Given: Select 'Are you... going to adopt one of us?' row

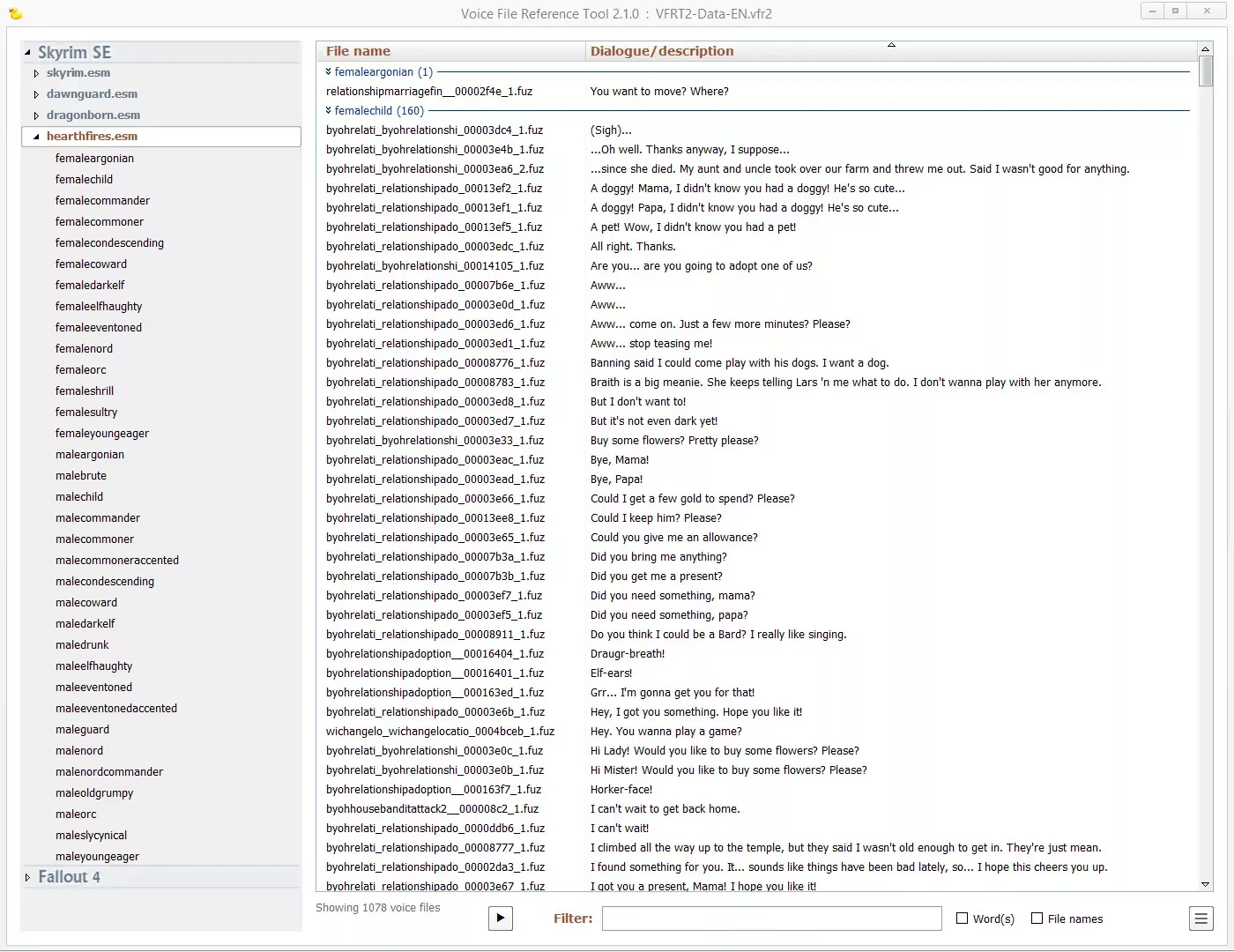Looking at the screenshot, I should click(756, 266).
